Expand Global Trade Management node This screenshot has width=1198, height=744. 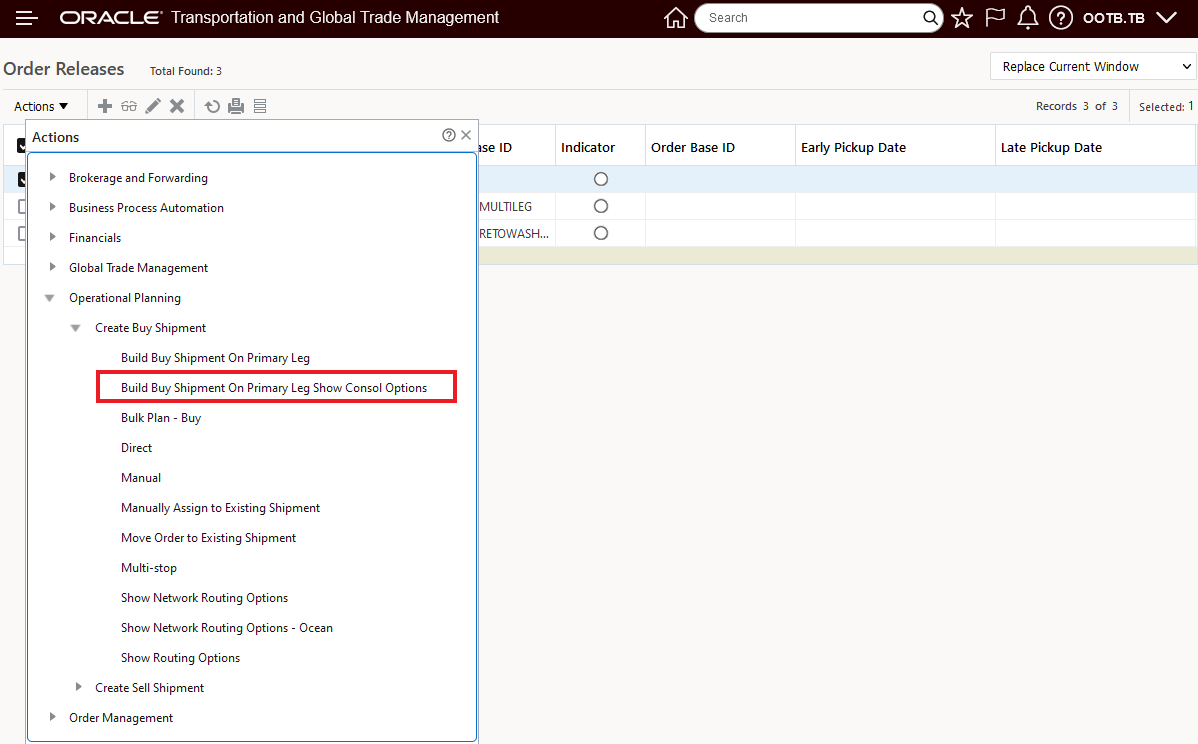point(52,267)
